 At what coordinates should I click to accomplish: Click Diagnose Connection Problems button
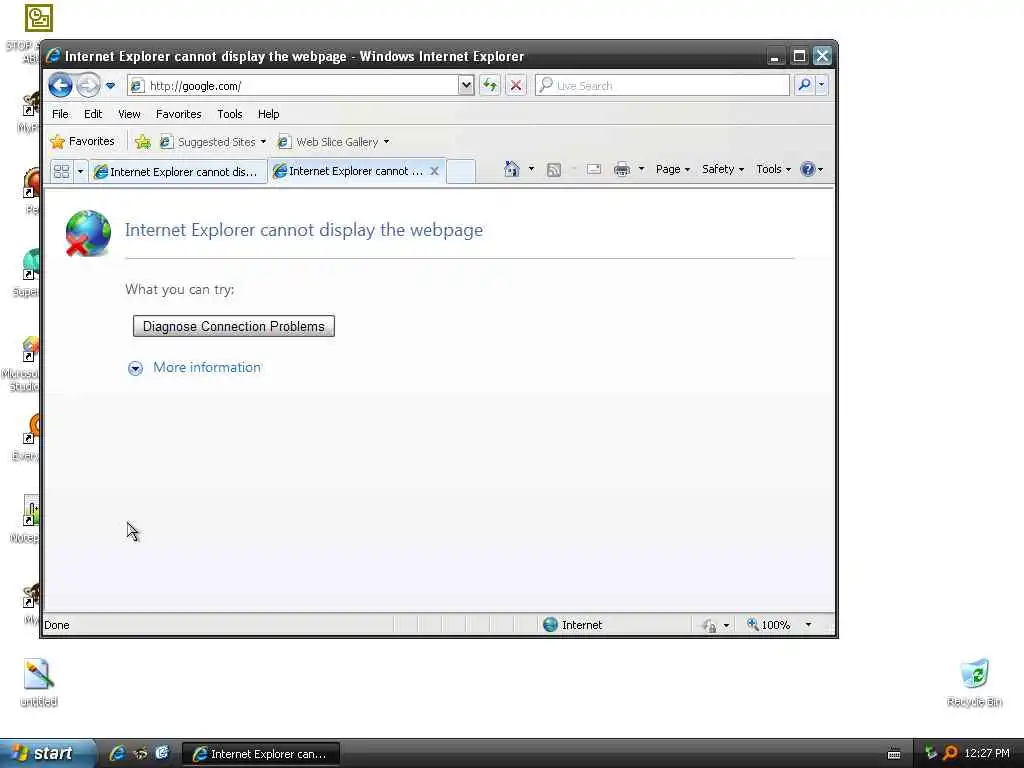(x=234, y=327)
